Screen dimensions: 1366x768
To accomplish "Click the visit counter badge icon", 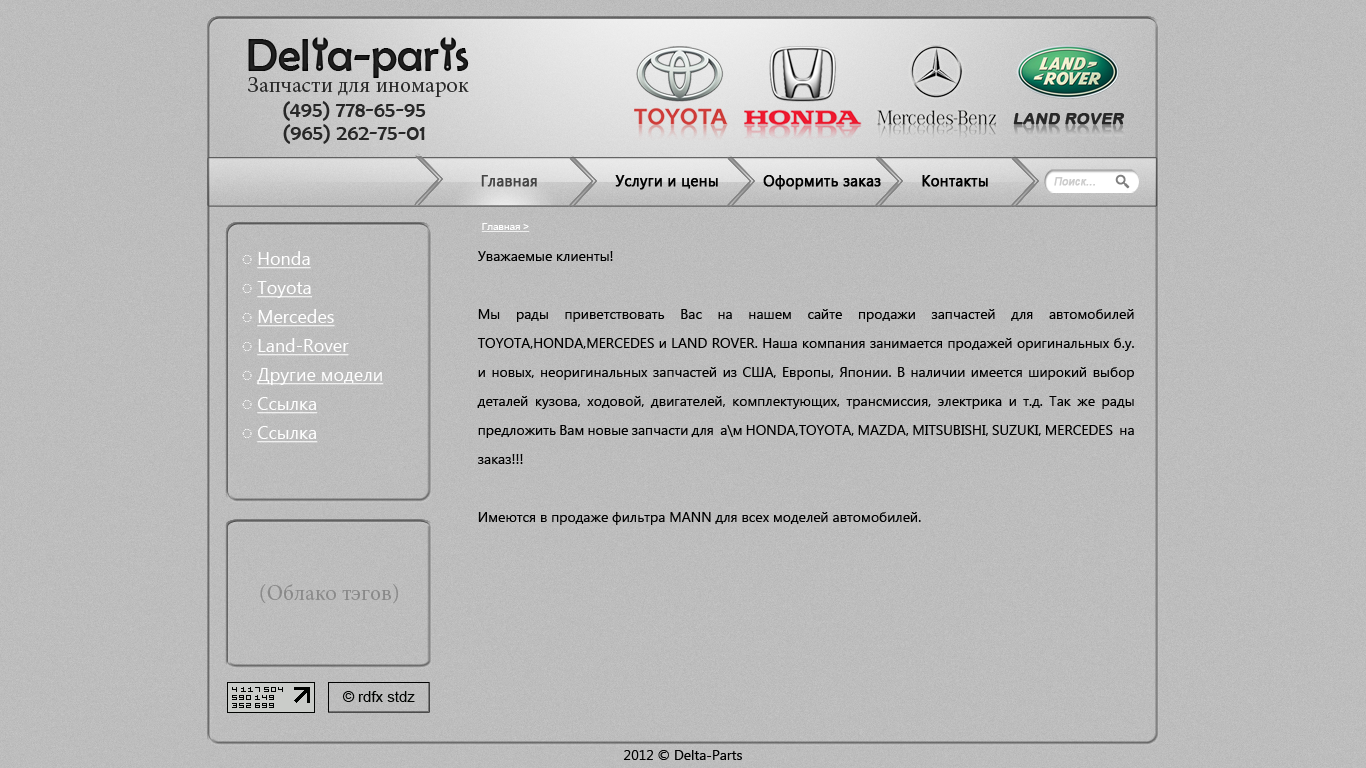I will tap(271, 697).
